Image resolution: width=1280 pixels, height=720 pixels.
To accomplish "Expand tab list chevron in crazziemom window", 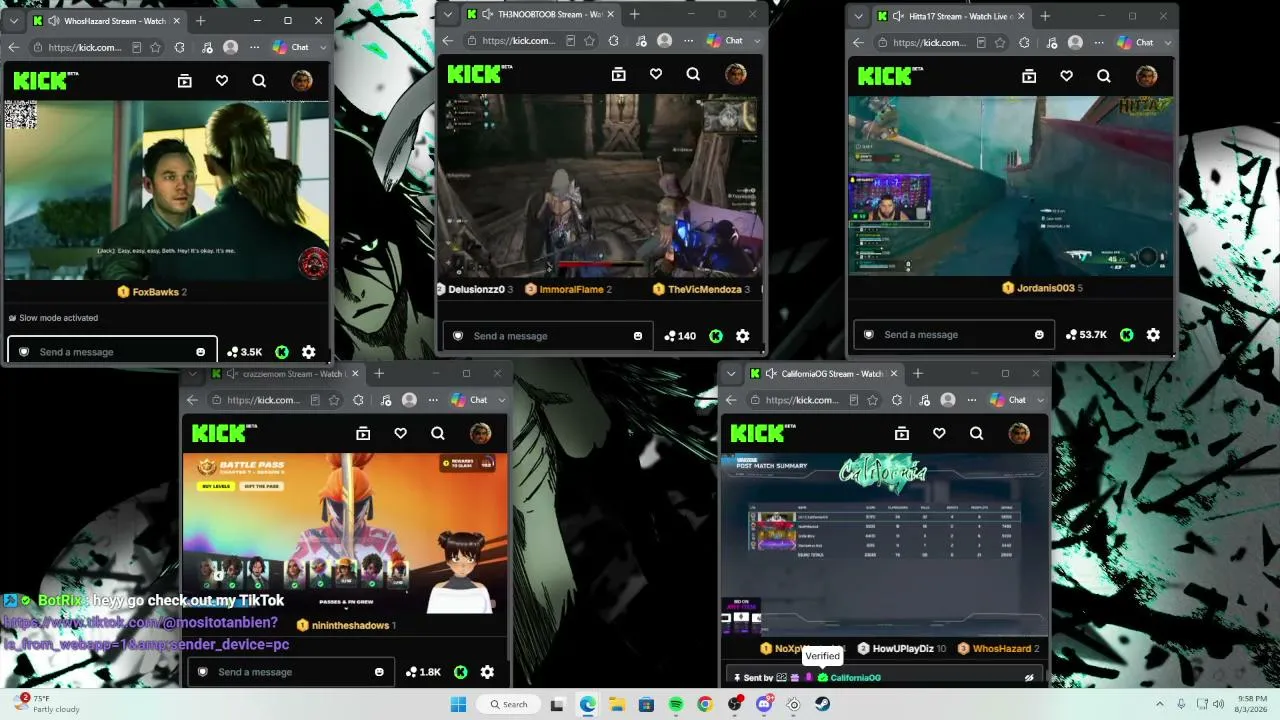I will pyautogui.click(x=194, y=374).
